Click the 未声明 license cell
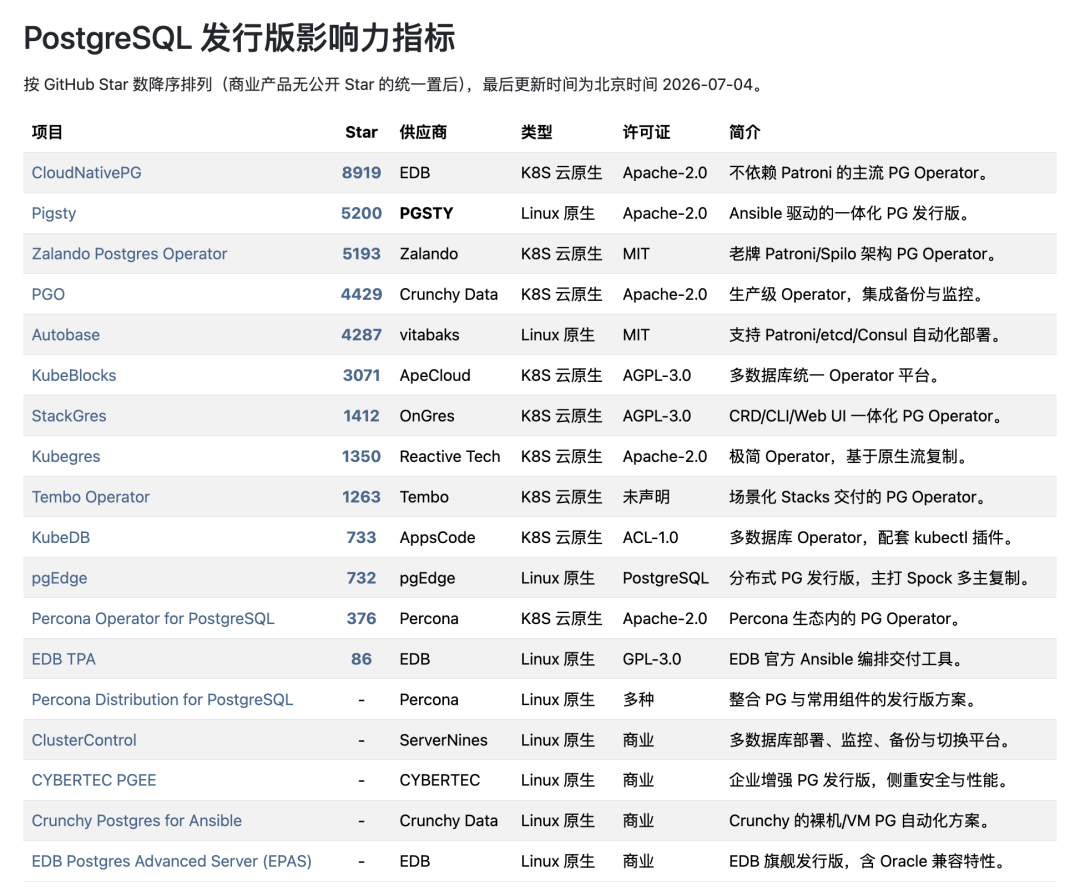The image size is (1080, 895). coord(646,497)
